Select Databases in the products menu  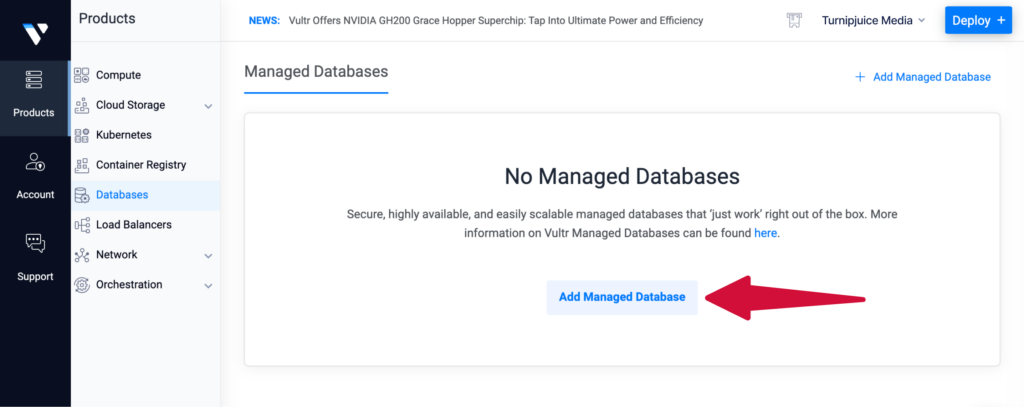(x=121, y=195)
